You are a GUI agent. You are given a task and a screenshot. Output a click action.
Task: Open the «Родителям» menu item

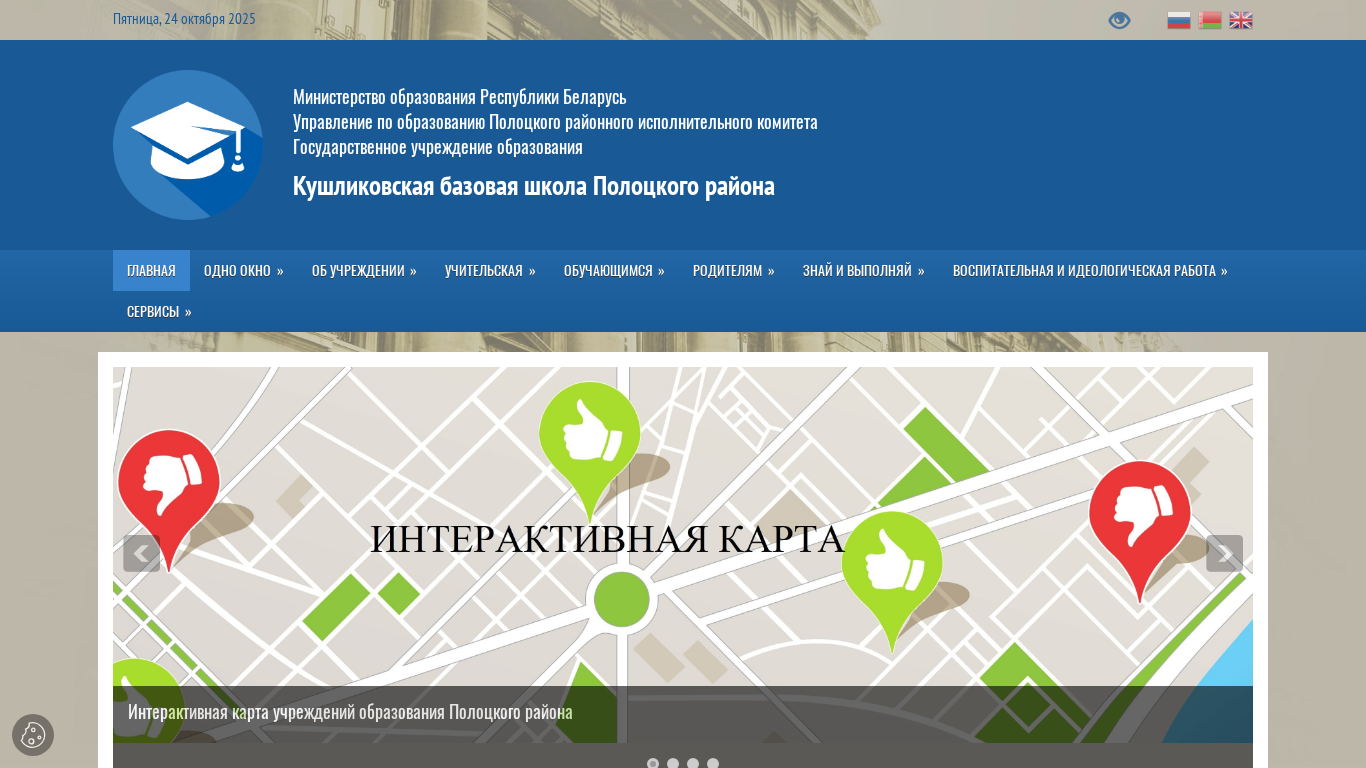pos(733,270)
